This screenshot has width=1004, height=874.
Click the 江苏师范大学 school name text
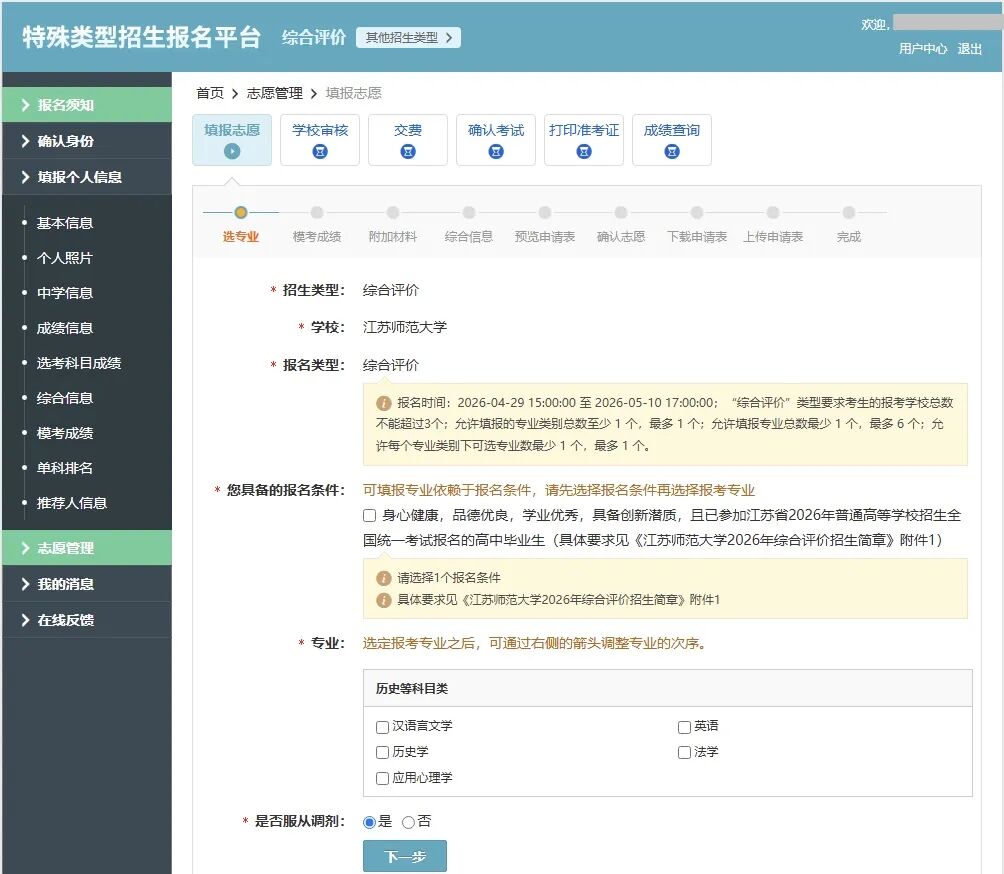[405, 327]
